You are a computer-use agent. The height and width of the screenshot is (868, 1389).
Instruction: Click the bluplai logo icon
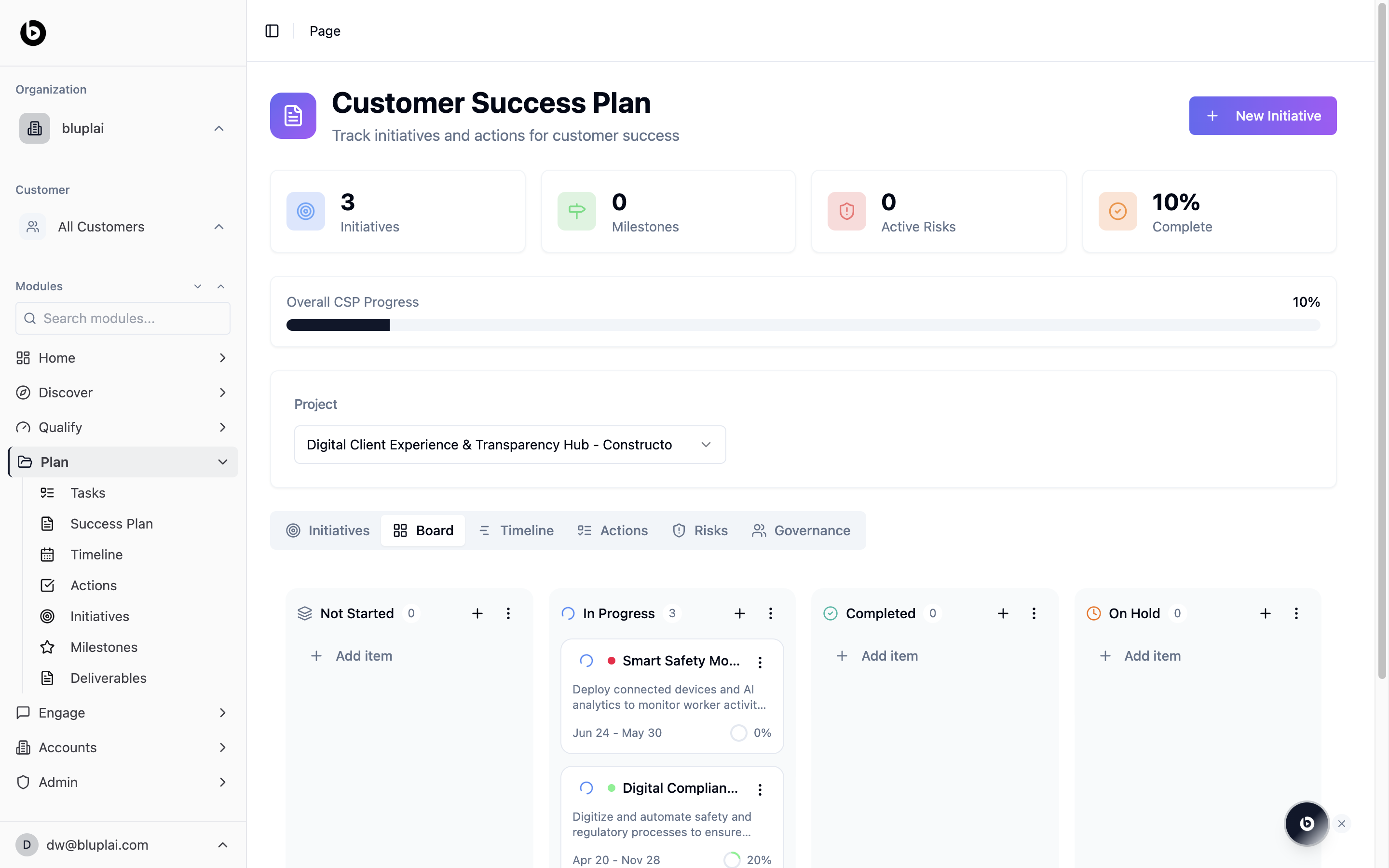click(x=33, y=33)
